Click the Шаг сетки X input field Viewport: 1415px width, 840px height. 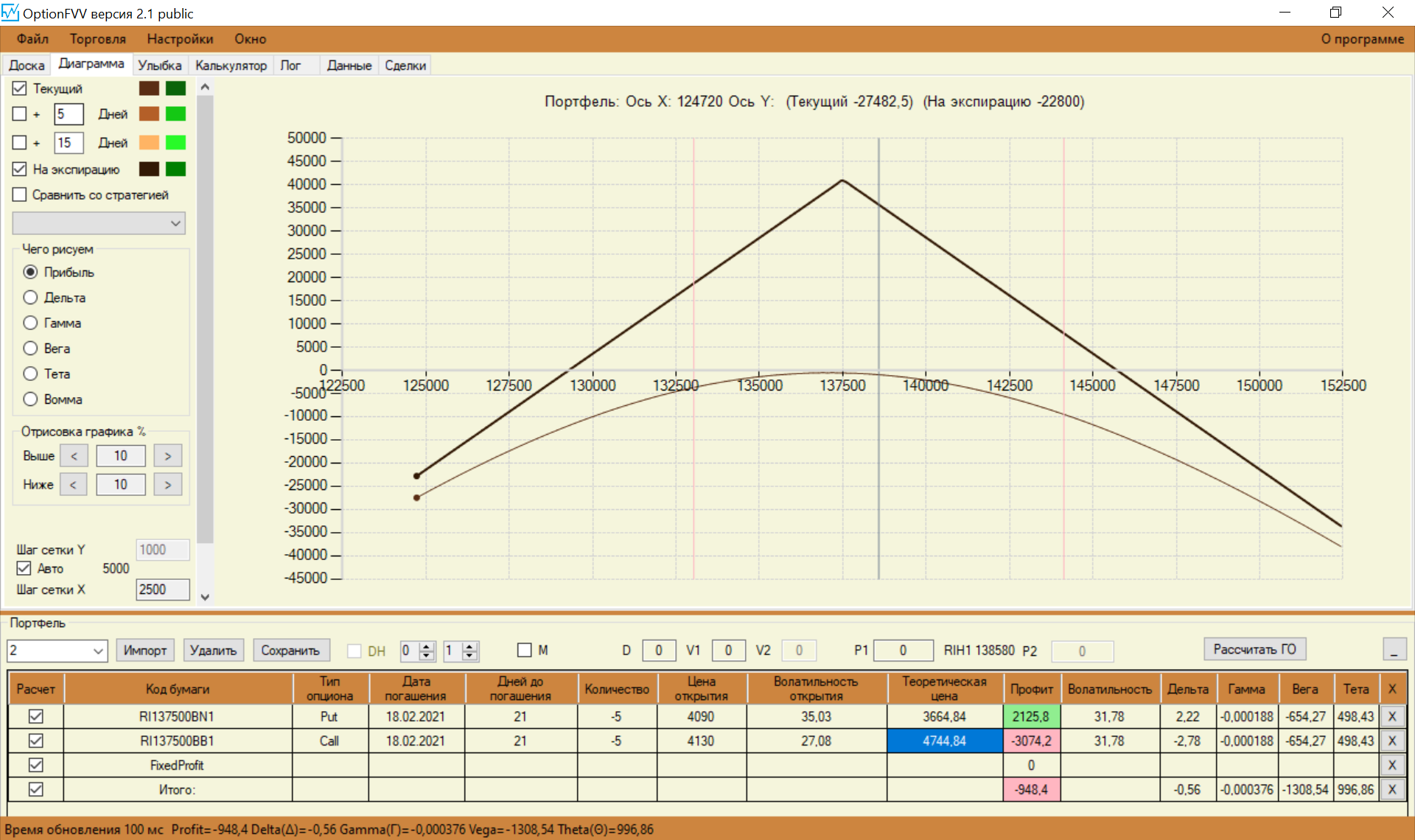[162, 589]
